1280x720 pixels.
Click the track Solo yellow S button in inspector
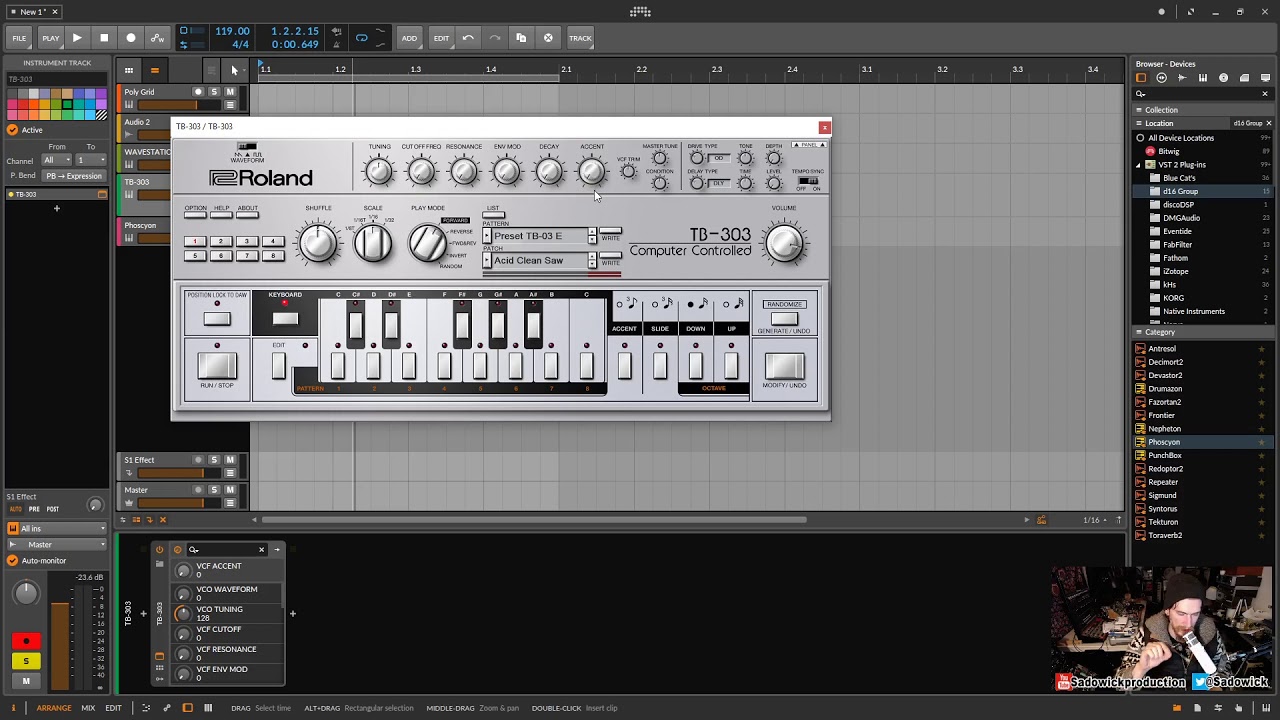[x=26, y=661]
